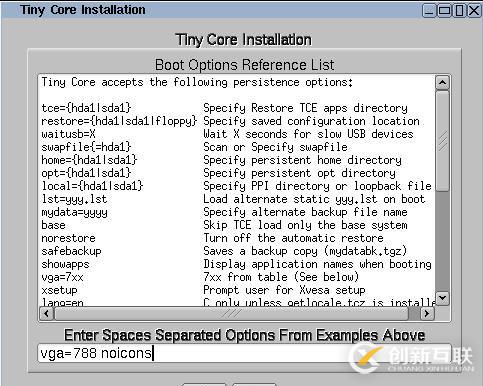This screenshot has height=386, width=483.
Task: Click the up arrow of vertical scrollbar
Action: tap(442, 82)
